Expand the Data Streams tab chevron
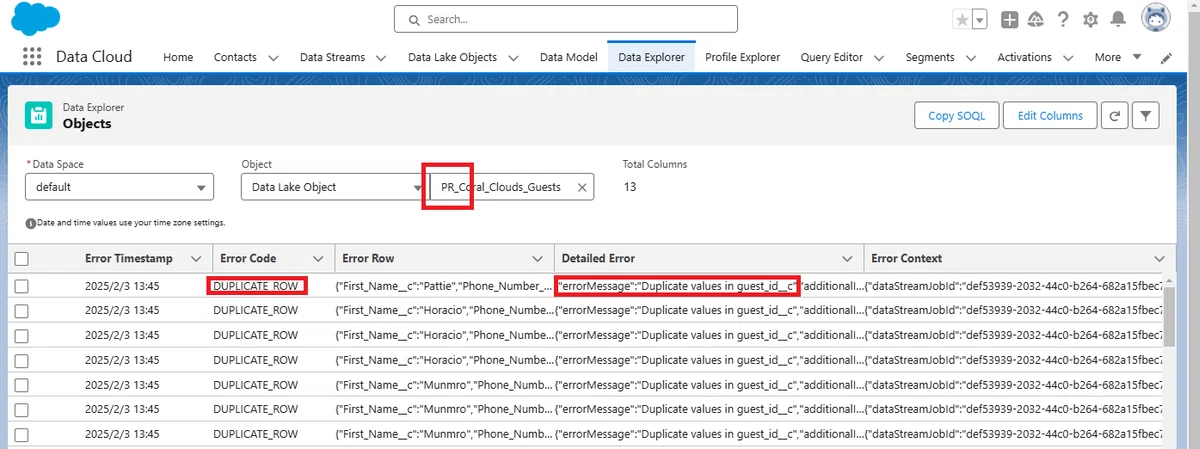1200x449 pixels. tap(381, 58)
